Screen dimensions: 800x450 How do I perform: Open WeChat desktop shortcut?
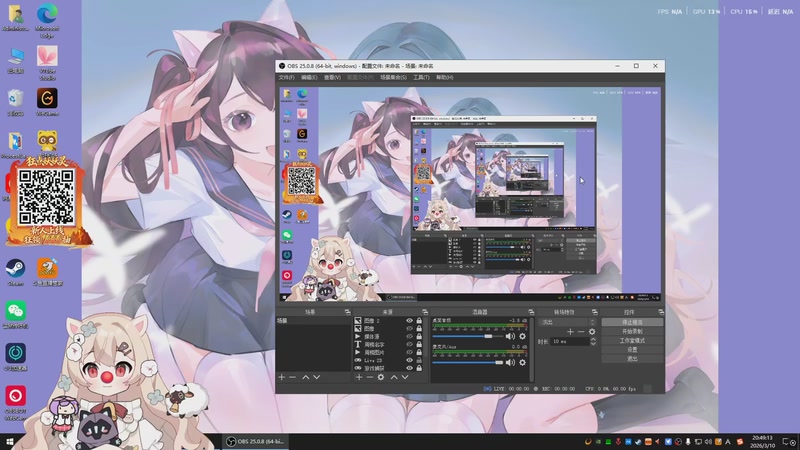15,315
